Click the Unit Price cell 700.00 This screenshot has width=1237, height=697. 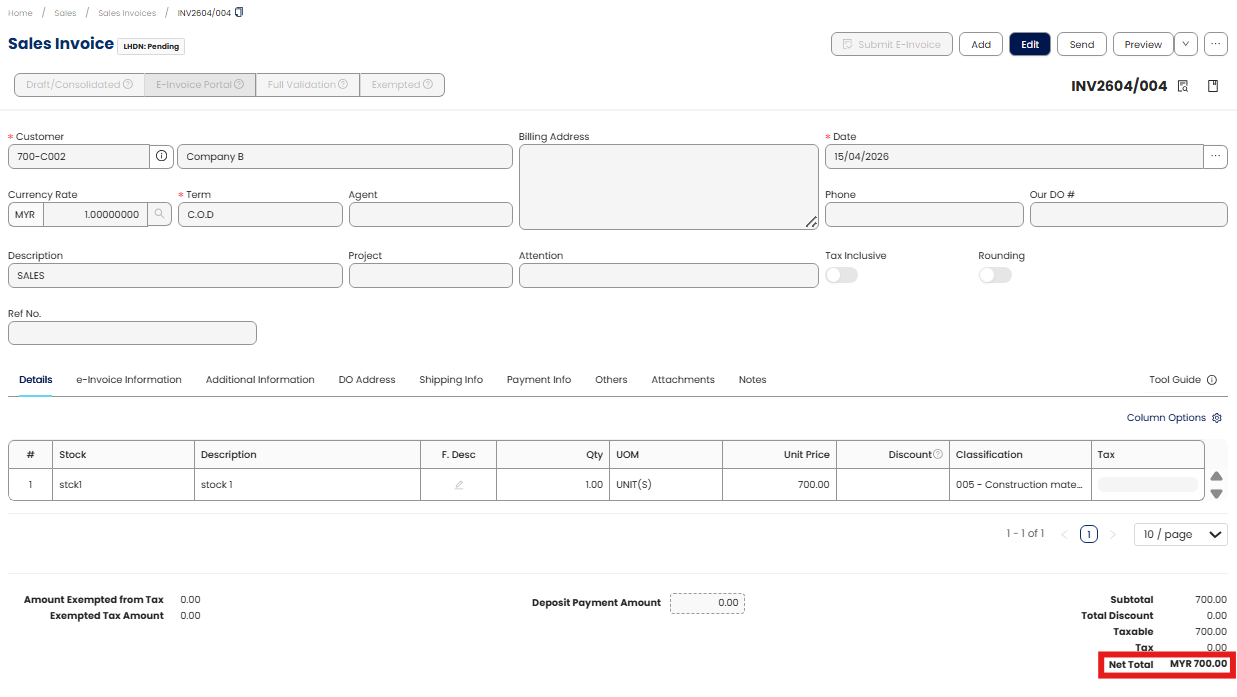779,485
